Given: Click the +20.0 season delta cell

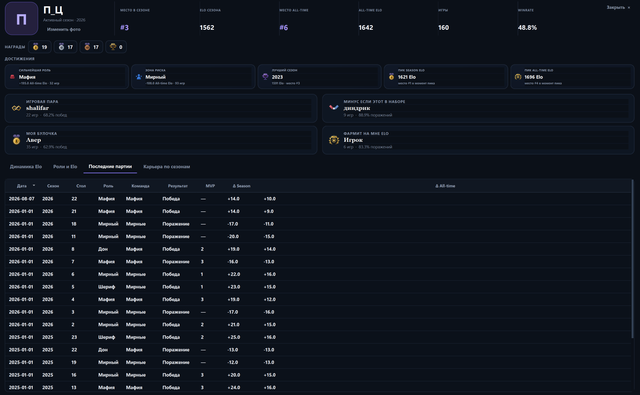Looking at the screenshot, I should click(x=234, y=375).
